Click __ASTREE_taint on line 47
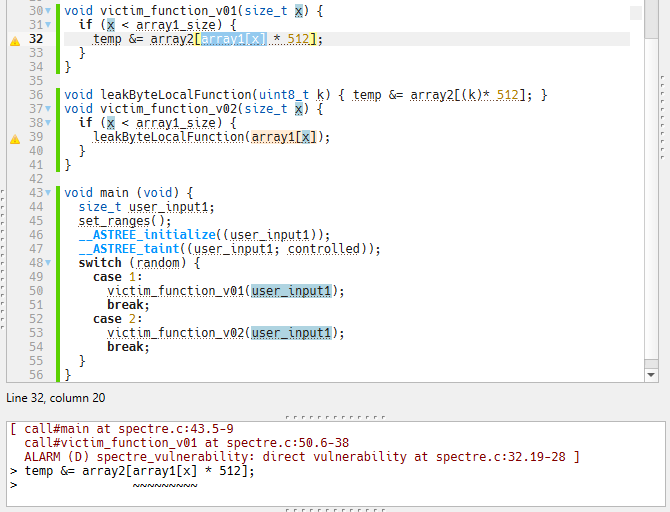The width and height of the screenshot is (670, 512). [x=129, y=249]
